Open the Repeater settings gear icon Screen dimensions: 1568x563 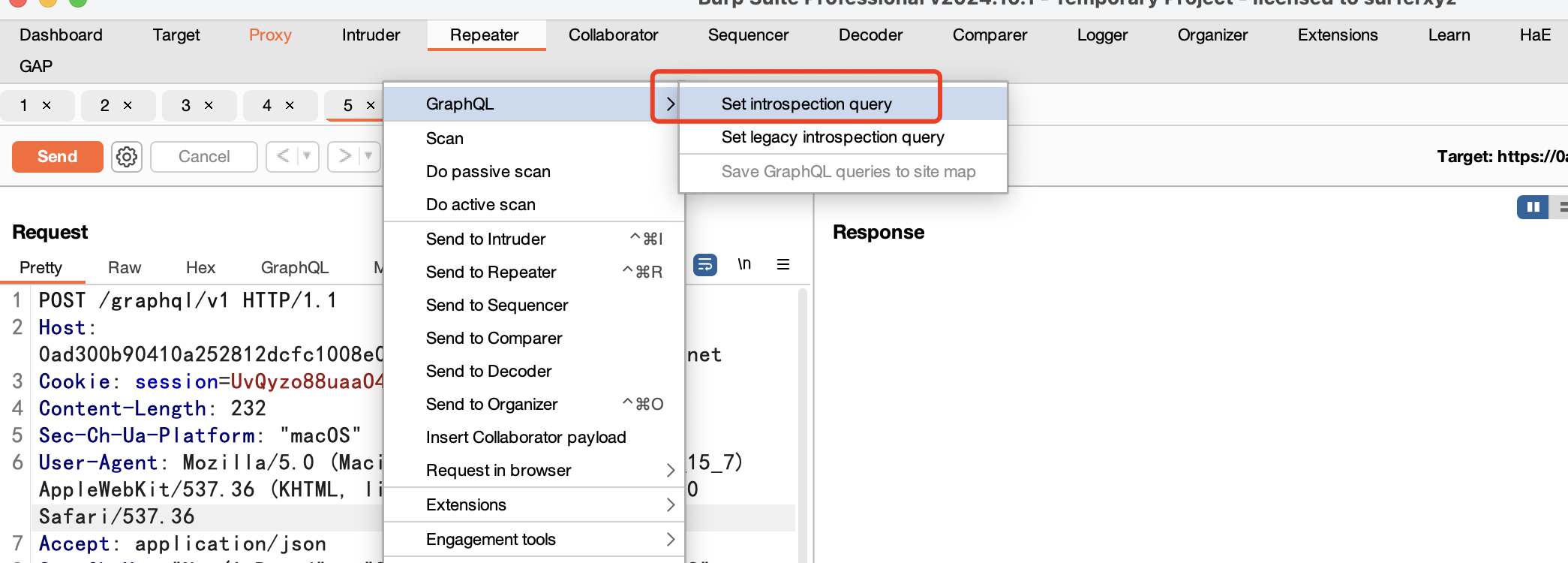(x=127, y=157)
